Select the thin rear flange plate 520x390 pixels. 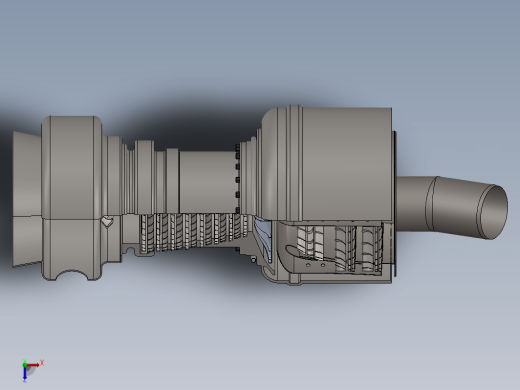[394, 203]
